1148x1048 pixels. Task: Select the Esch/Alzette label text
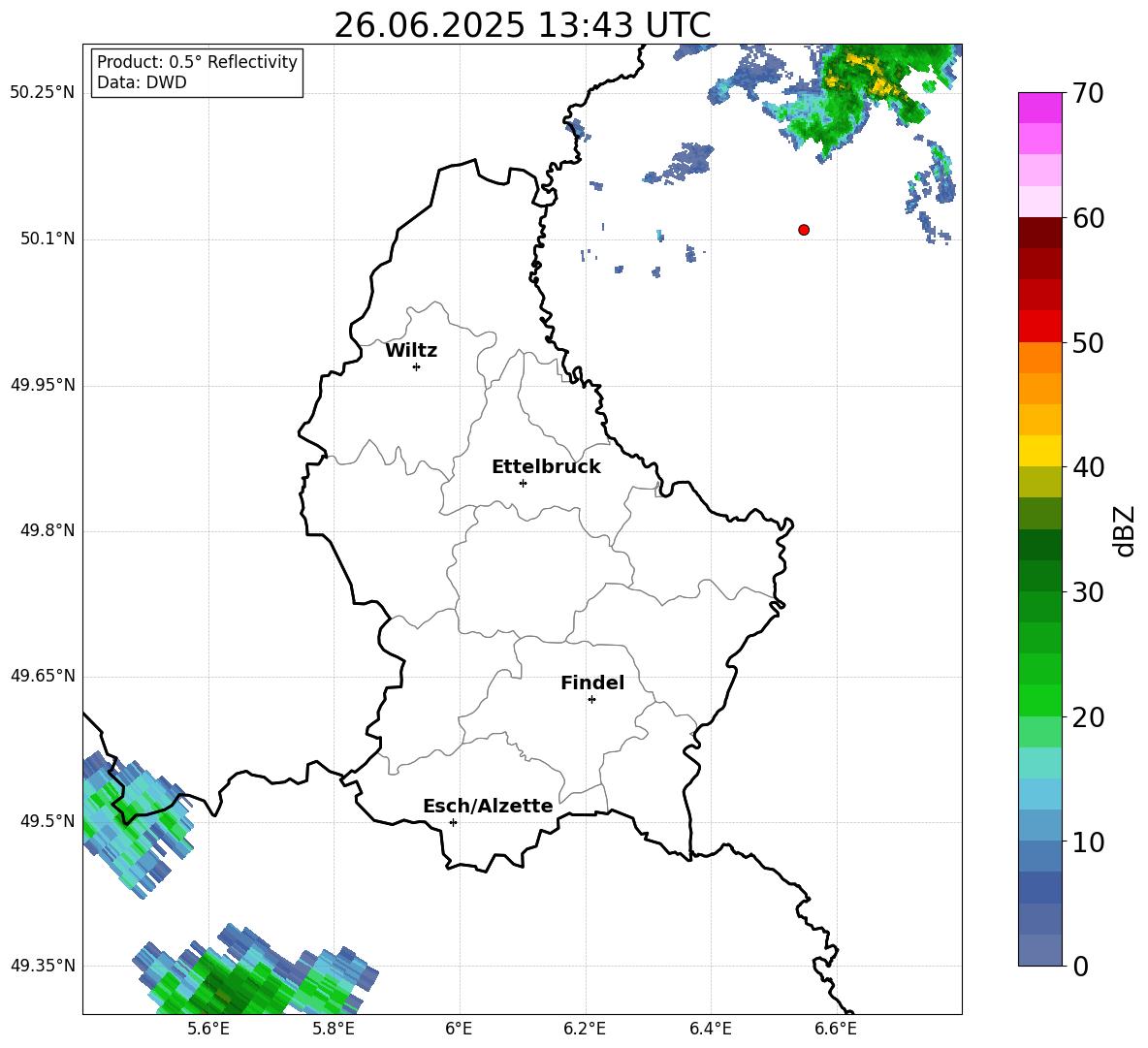click(488, 806)
